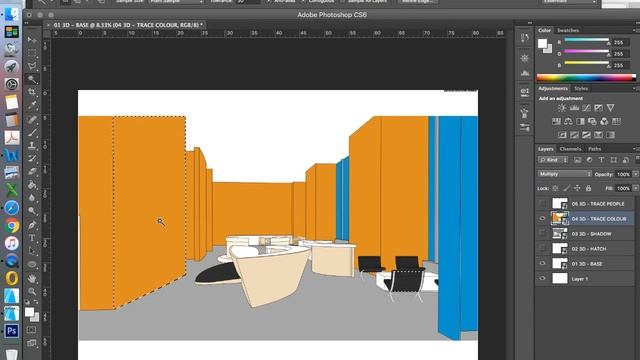Show the 03 3D - SHADOW layer
This screenshot has height=360, width=640.
coord(542,234)
